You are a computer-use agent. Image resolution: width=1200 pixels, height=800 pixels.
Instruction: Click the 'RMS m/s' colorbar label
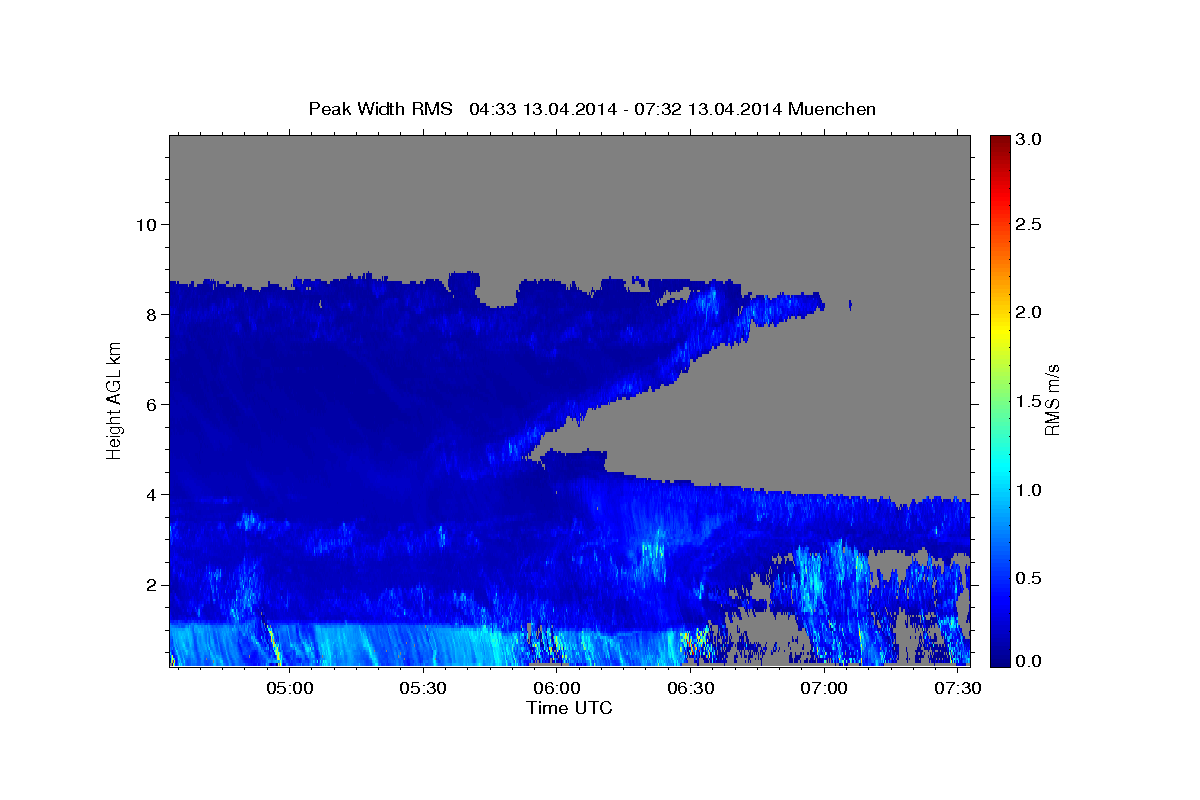[1052, 401]
